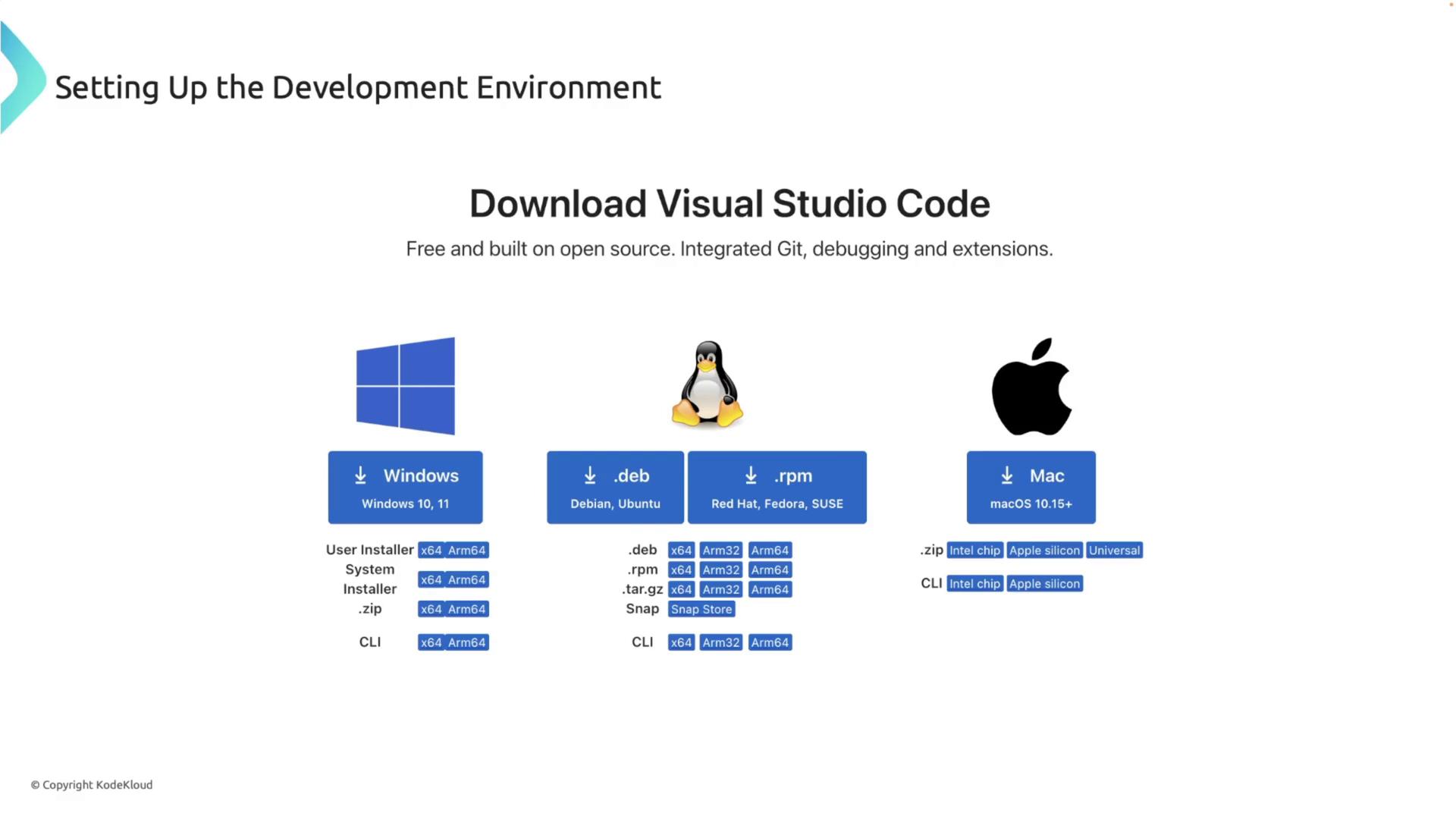Download Mac macOS 10.15+ build
Image resolution: width=1456 pixels, height=819 pixels.
click(1031, 488)
